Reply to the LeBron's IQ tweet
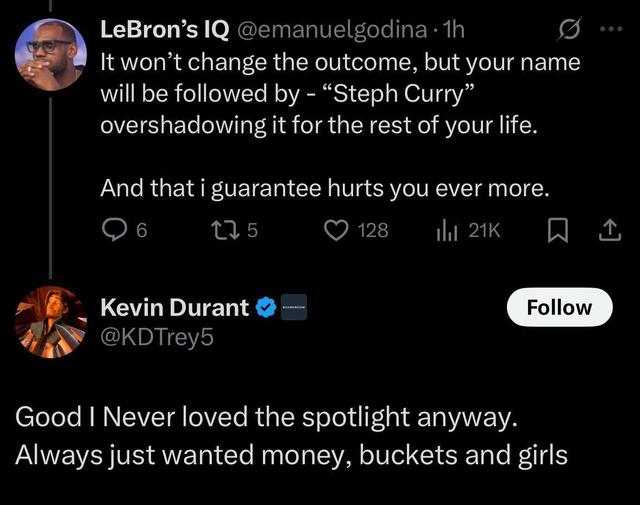640x505 pixels. click(116, 231)
